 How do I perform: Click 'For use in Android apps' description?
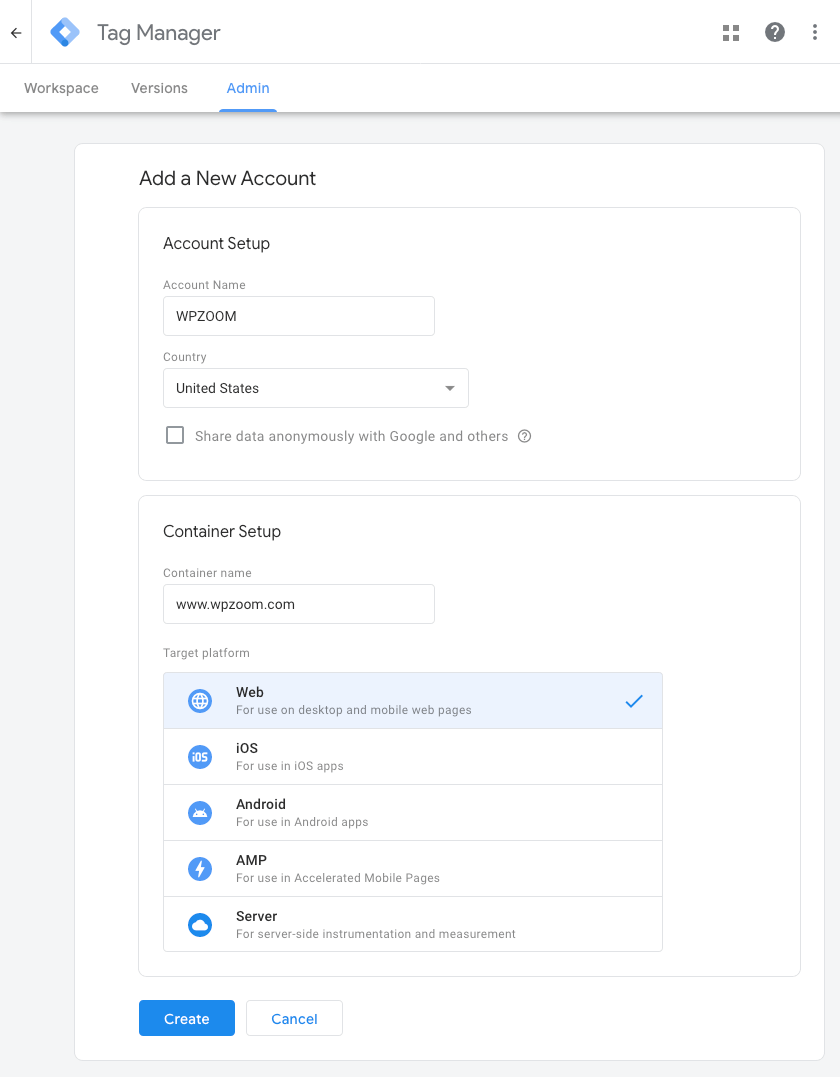pos(302,822)
